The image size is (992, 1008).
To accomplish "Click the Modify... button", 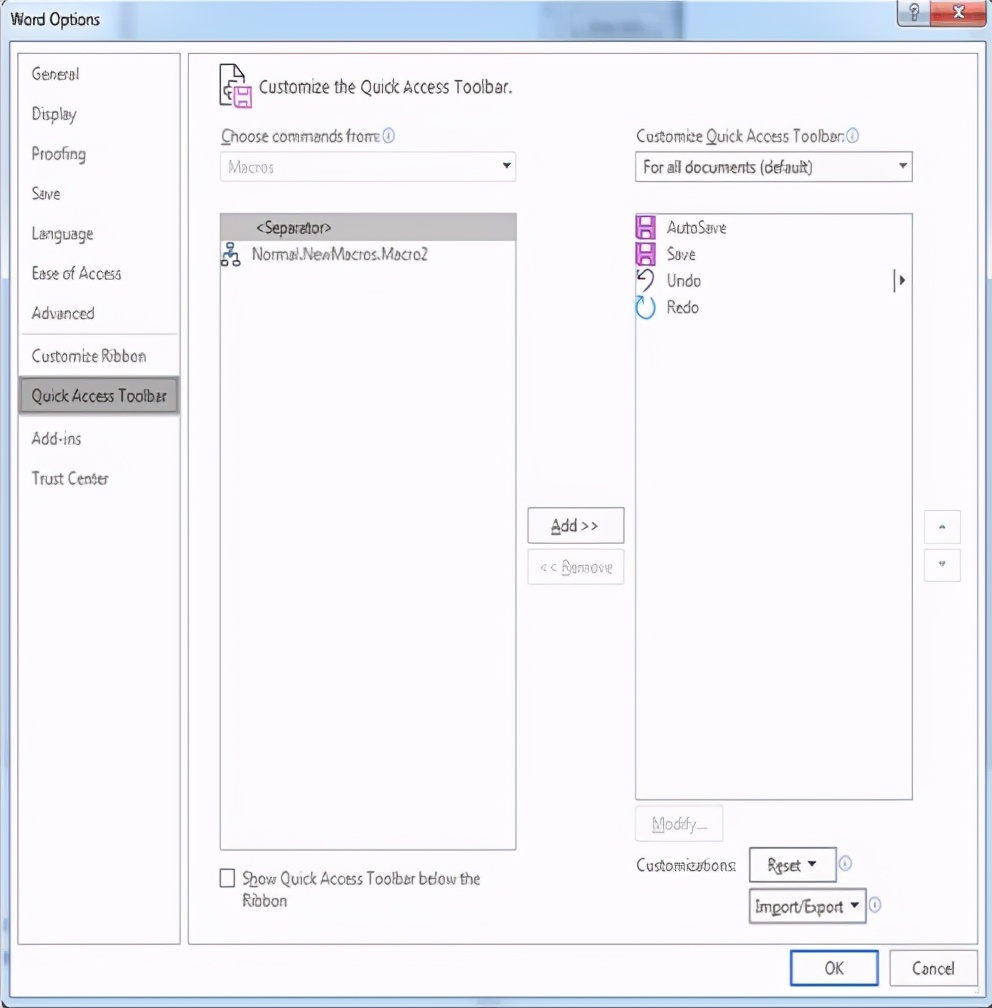I will (679, 824).
